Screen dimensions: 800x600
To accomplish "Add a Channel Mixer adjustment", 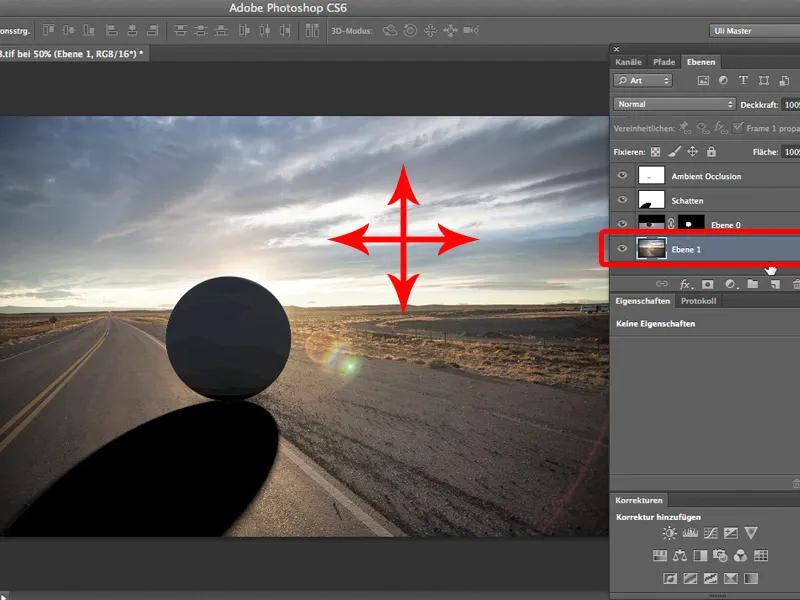I will tap(740, 556).
